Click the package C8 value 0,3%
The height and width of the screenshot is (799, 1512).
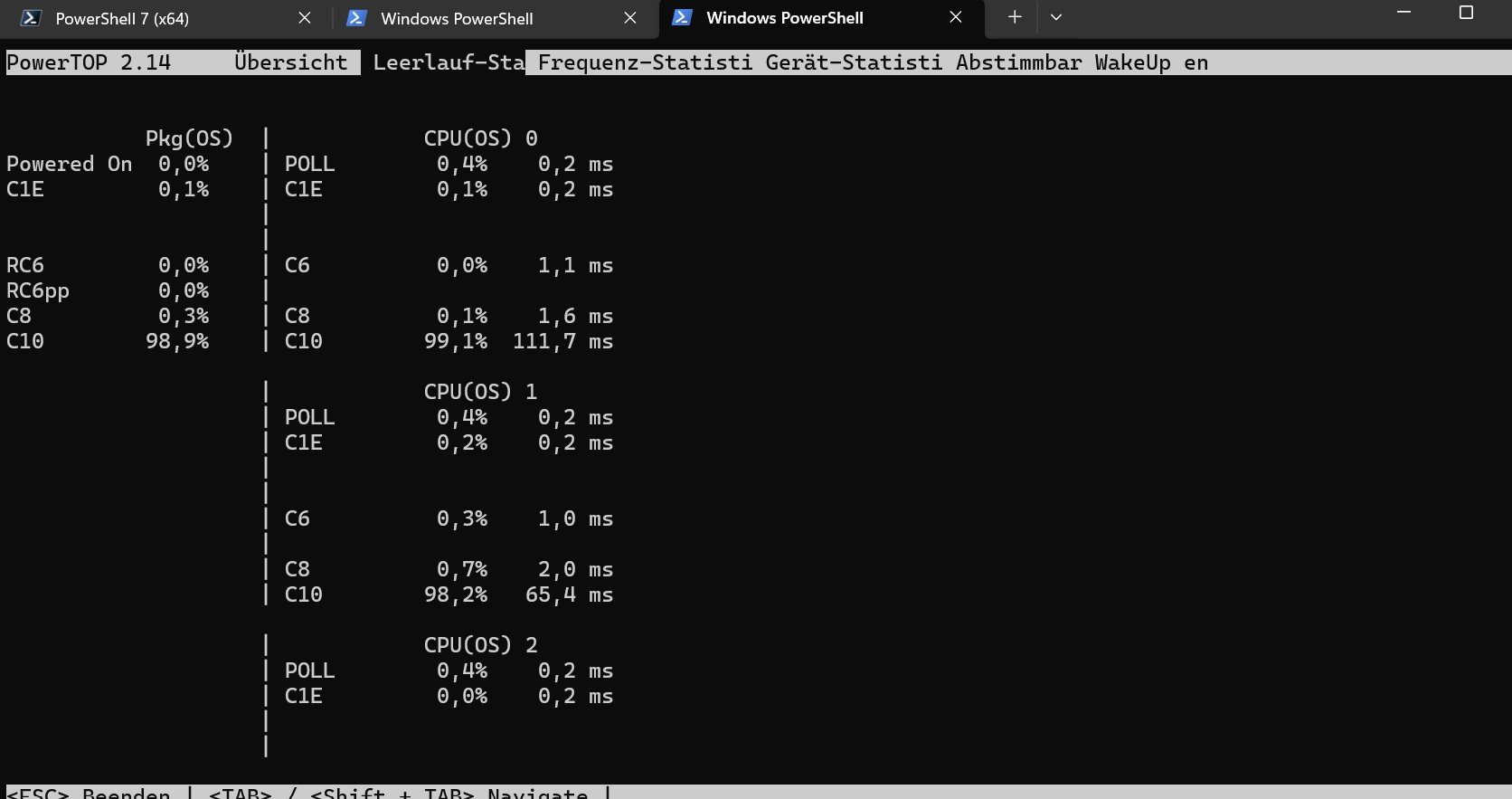tap(184, 316)
